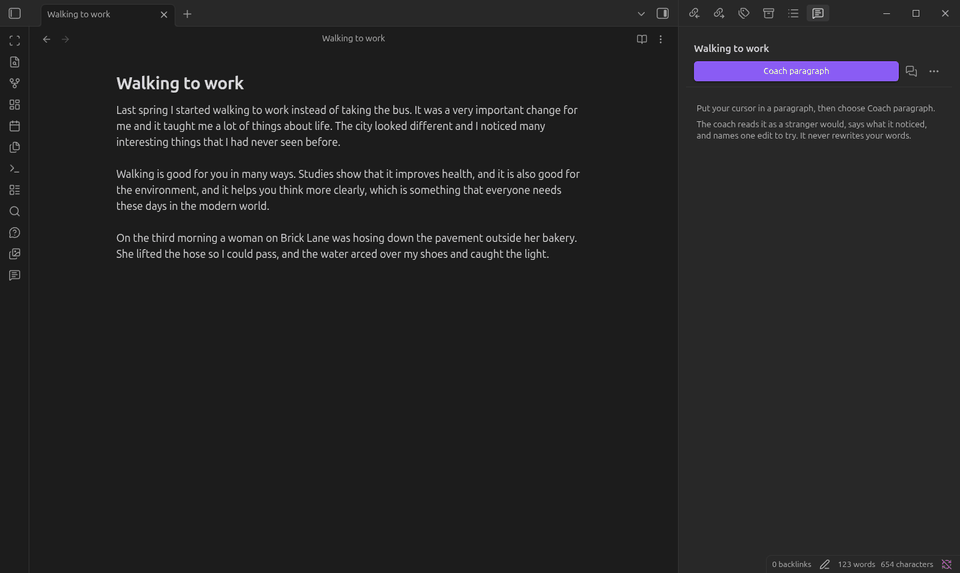Click the Walking to work sidebar panel title
This screenshot has width=960, height=573.
coord(731,48)
